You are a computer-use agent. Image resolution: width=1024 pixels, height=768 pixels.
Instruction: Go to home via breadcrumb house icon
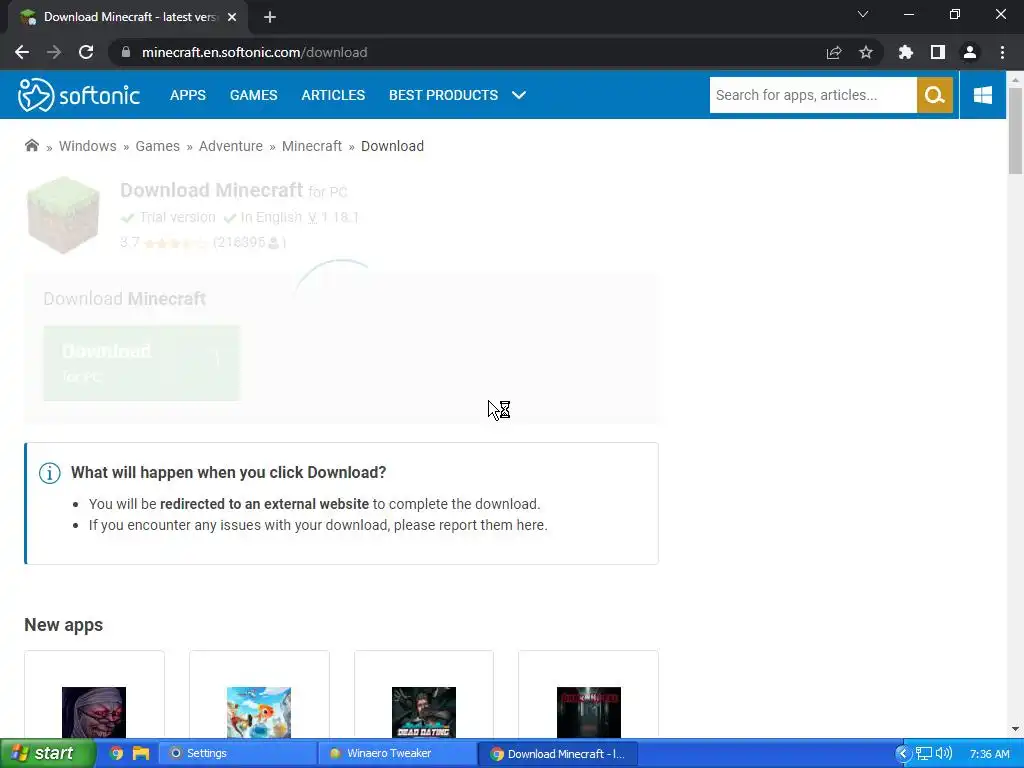tap(31, 146)
